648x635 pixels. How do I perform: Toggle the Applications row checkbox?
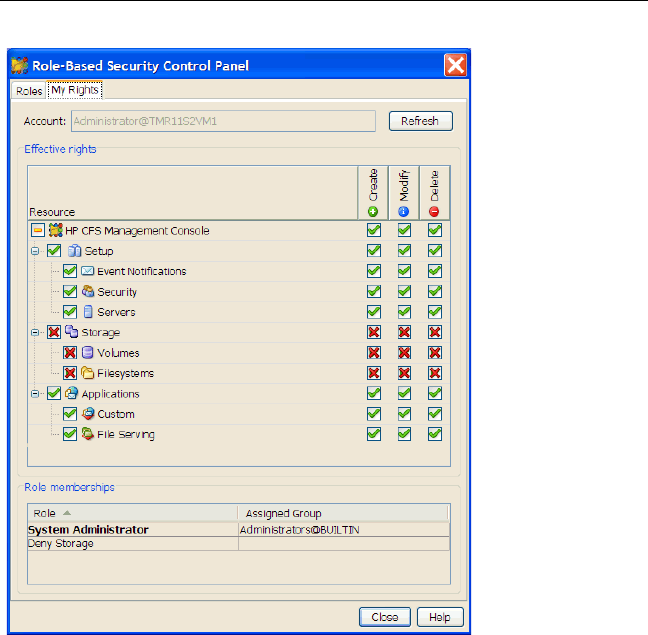(54, 393)
